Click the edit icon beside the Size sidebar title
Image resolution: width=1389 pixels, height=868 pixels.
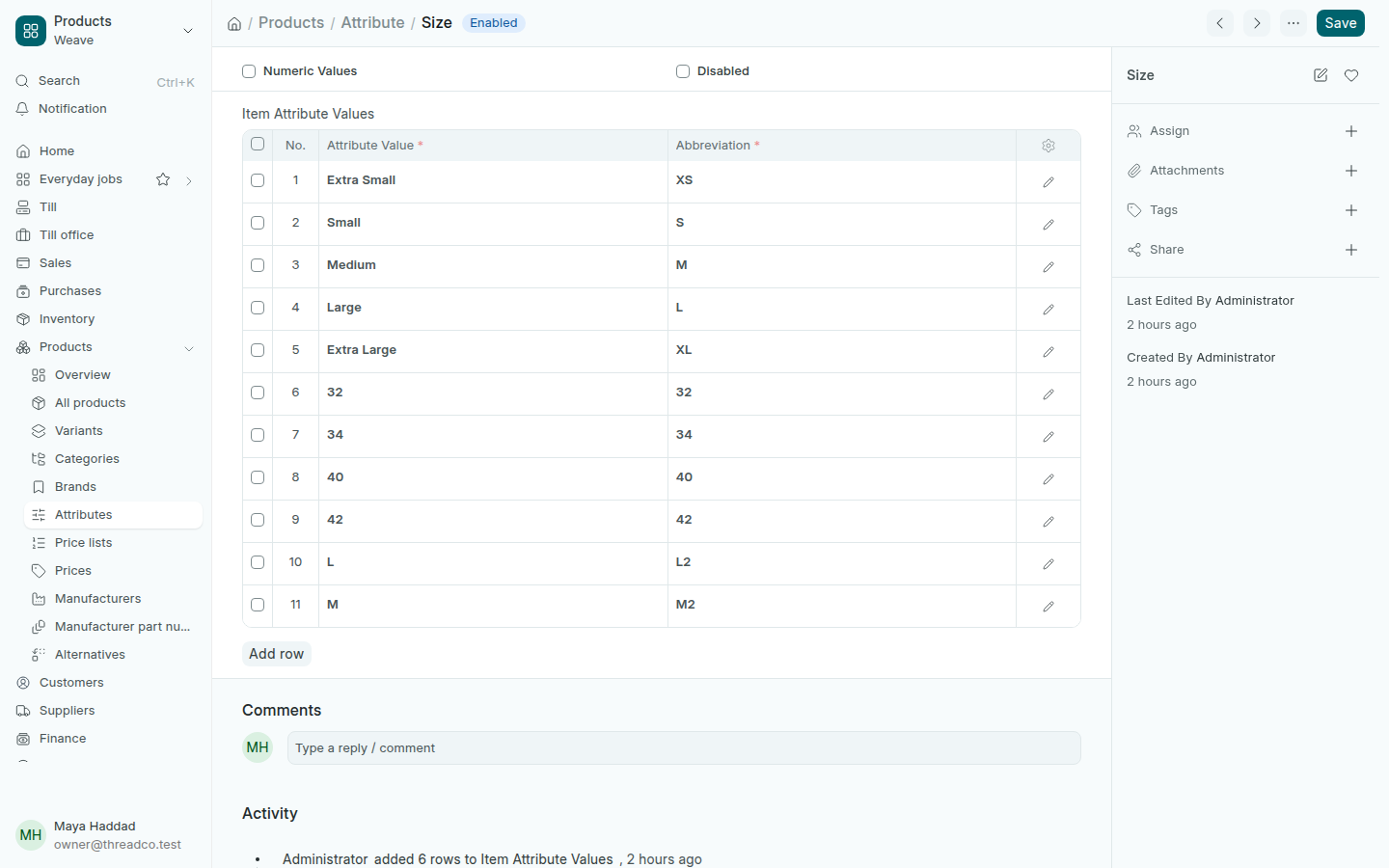(1321, 75)
